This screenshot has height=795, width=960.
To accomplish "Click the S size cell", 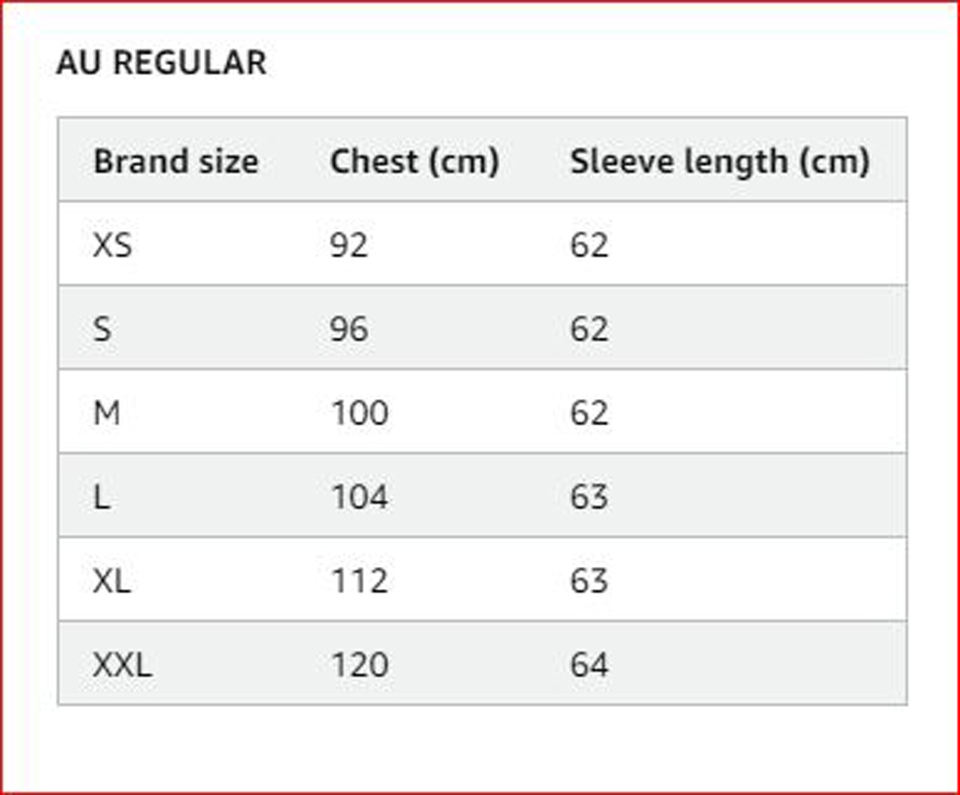I will pos(102,330).
